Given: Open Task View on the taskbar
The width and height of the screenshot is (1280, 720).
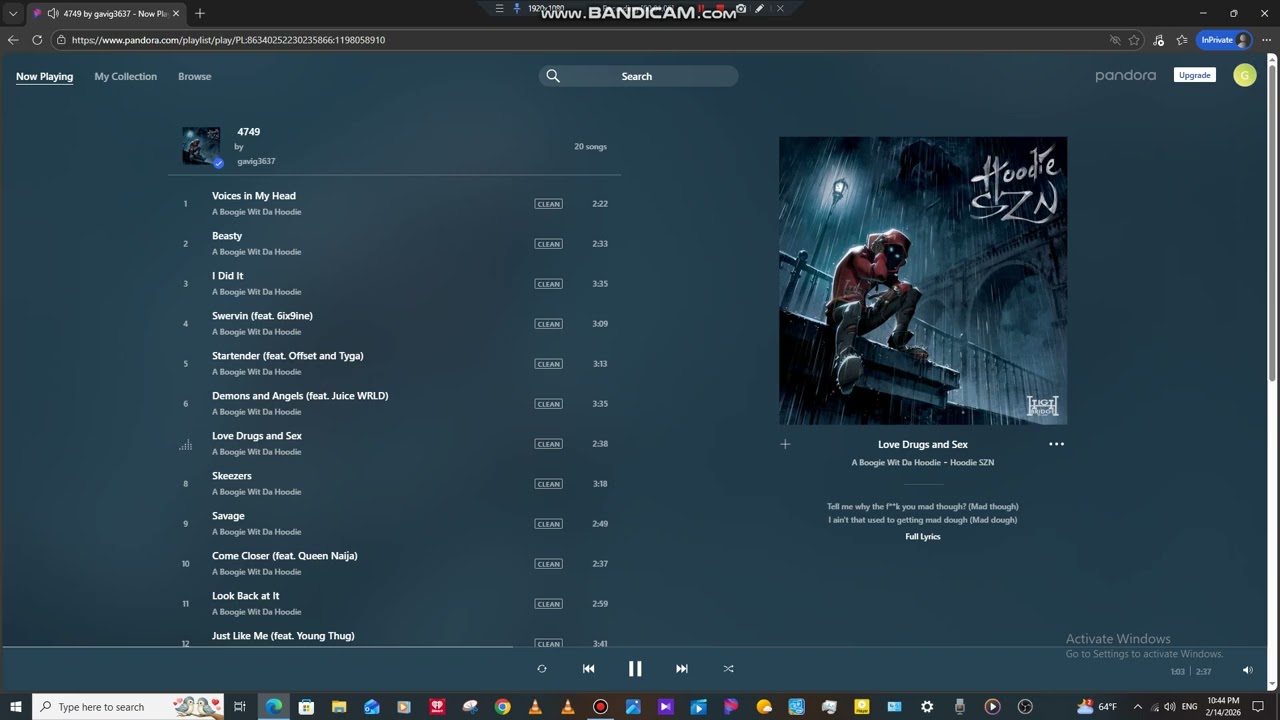Looking at the screenshot, I should (x=240, y=707).
